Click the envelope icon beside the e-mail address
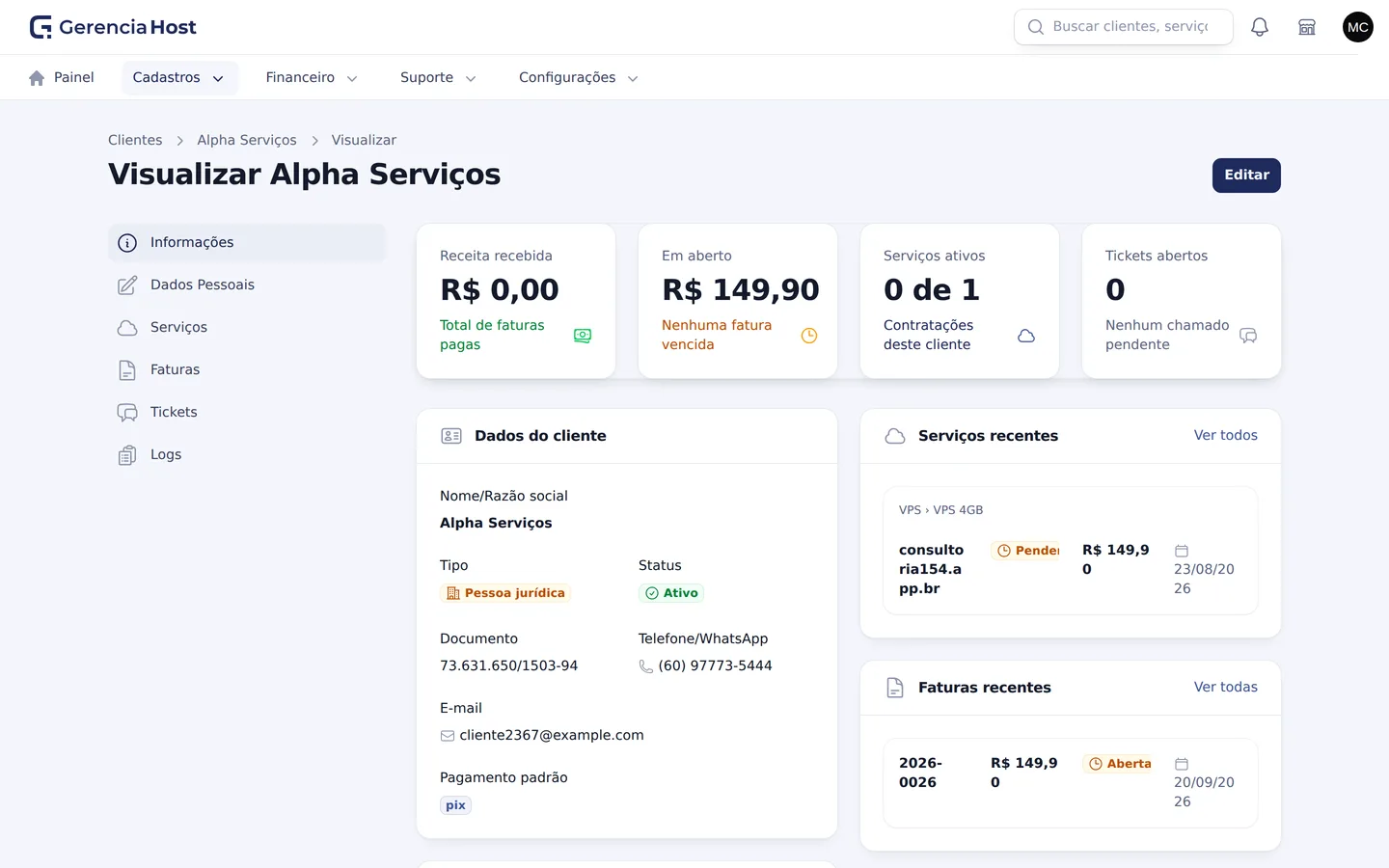The height and width of the screenshot is (868, 1389). 448,736
